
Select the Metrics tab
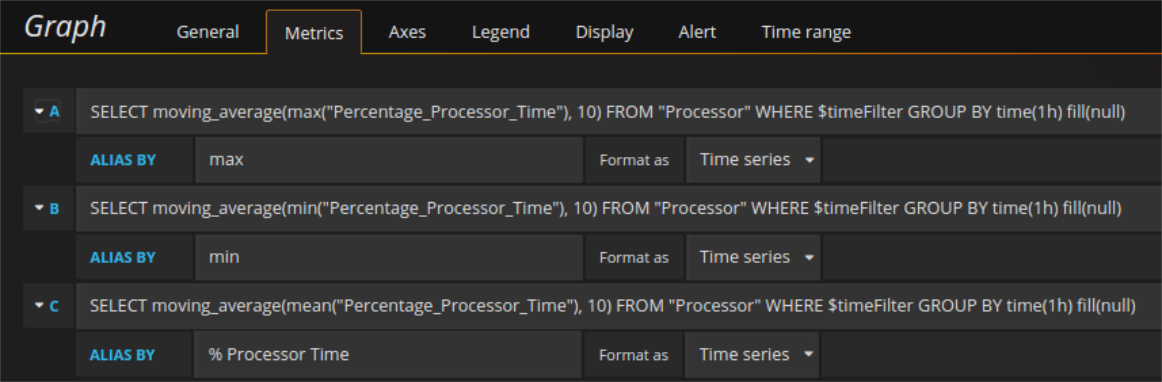tap(314, 33)
